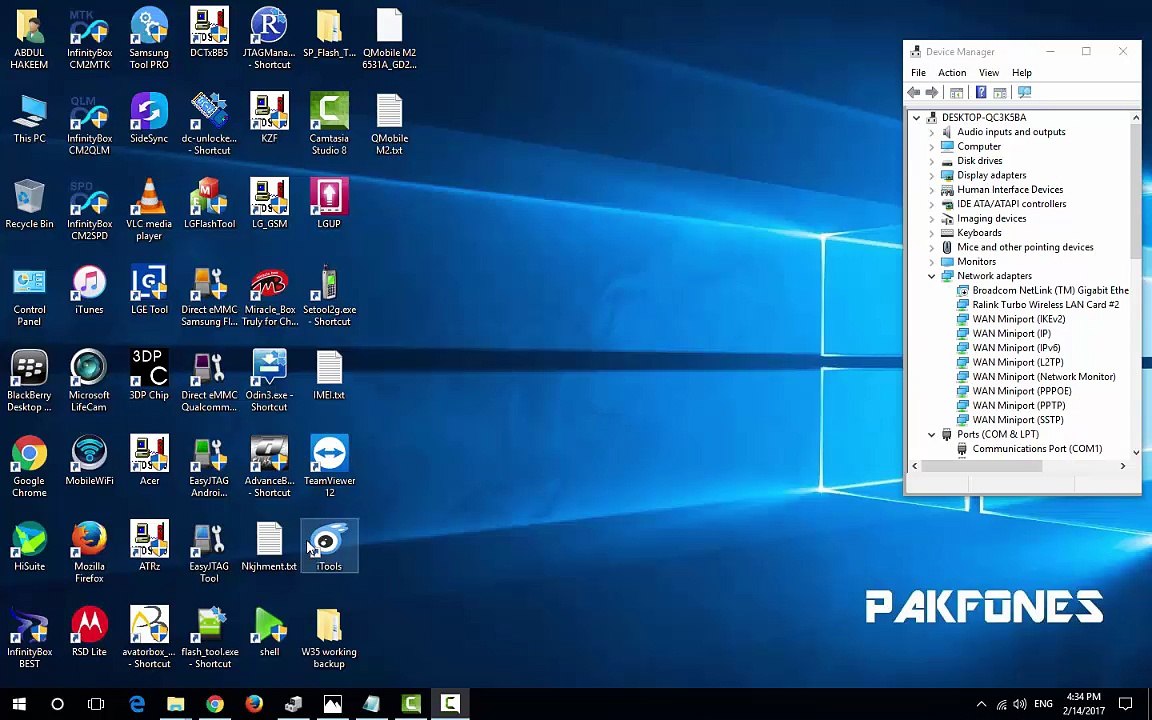
Task: Click the Device Manager horizontal scrollbar thumb
Action: [982, 466]
